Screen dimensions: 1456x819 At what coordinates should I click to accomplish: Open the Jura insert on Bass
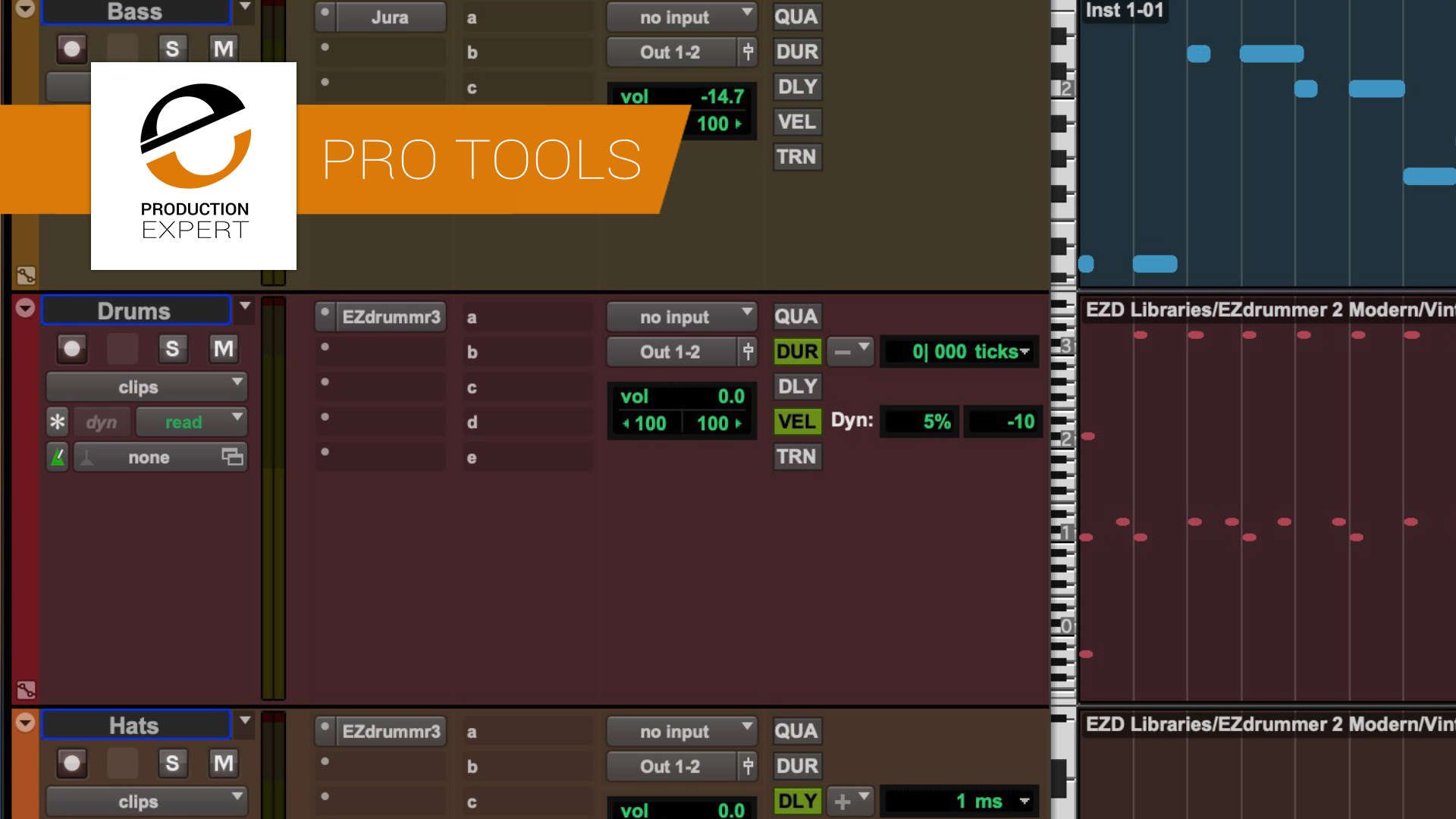pyautogui.click(x=390, y=17)
